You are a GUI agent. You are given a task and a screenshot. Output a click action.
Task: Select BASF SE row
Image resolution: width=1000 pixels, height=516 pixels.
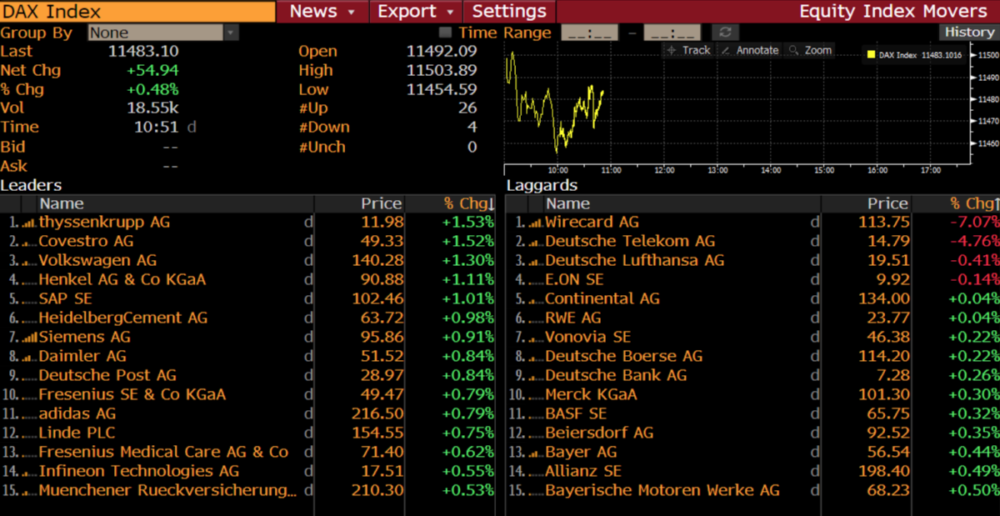[x=753, y=413]
